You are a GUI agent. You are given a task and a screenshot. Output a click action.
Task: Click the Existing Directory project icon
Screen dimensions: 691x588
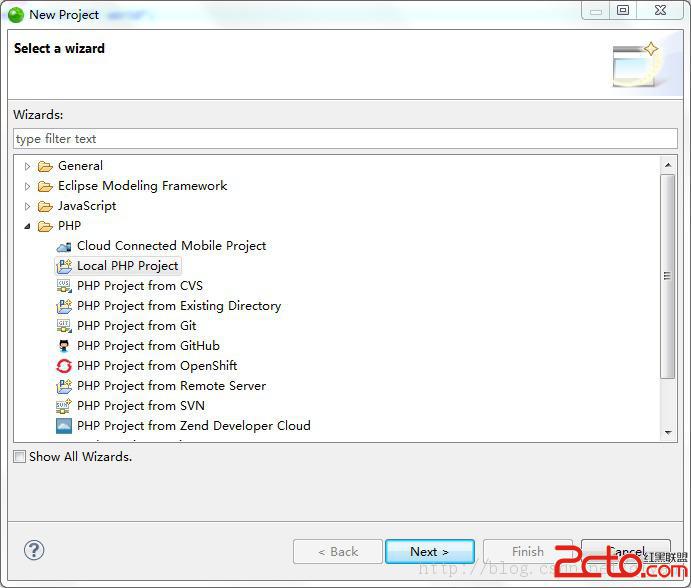[64, 306]
